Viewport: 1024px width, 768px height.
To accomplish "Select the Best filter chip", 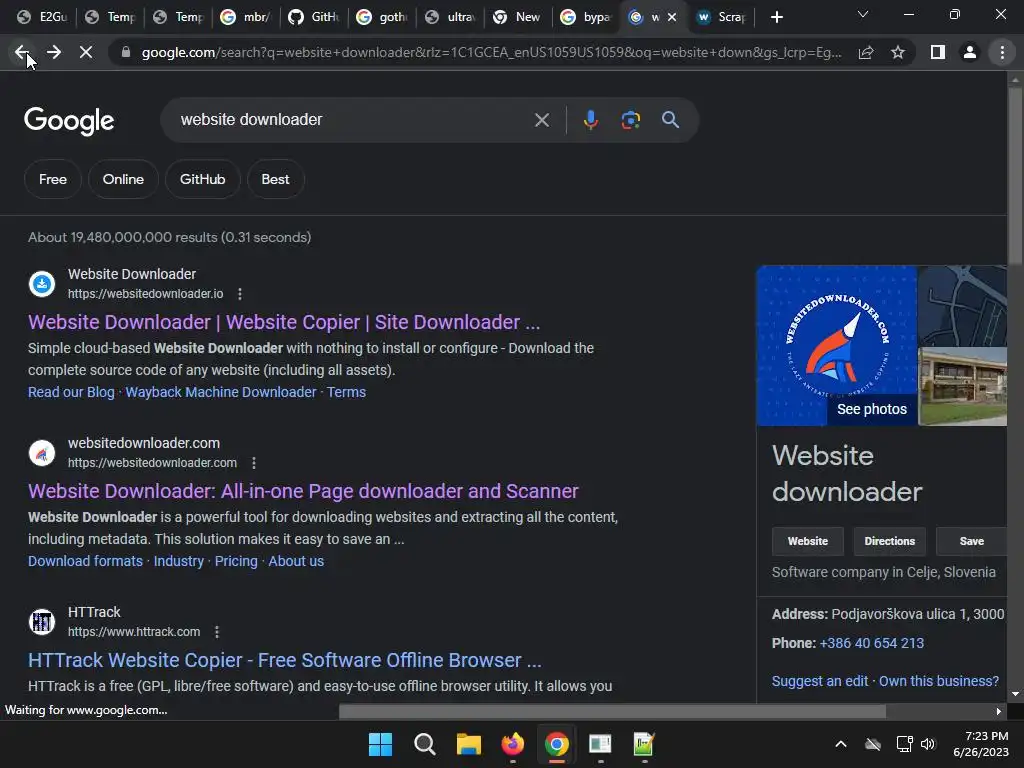I will tap(276, 179).
